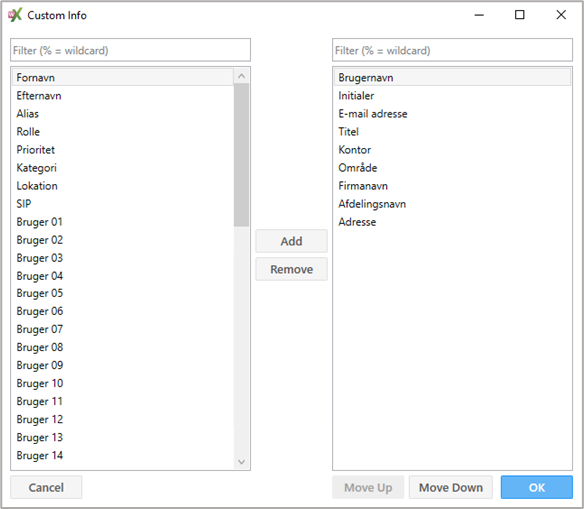The image size is (584, 509).
Task: Select Bruger 05 in the left list
Action: point(123,293)
